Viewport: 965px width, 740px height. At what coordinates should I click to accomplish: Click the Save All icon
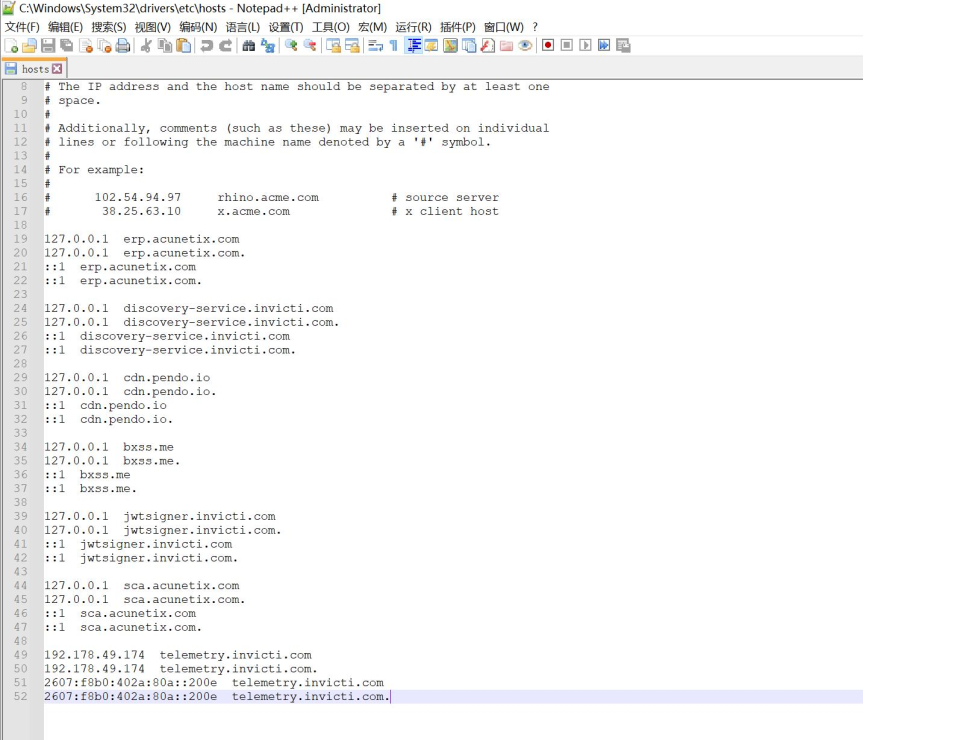tap(66, 46)
